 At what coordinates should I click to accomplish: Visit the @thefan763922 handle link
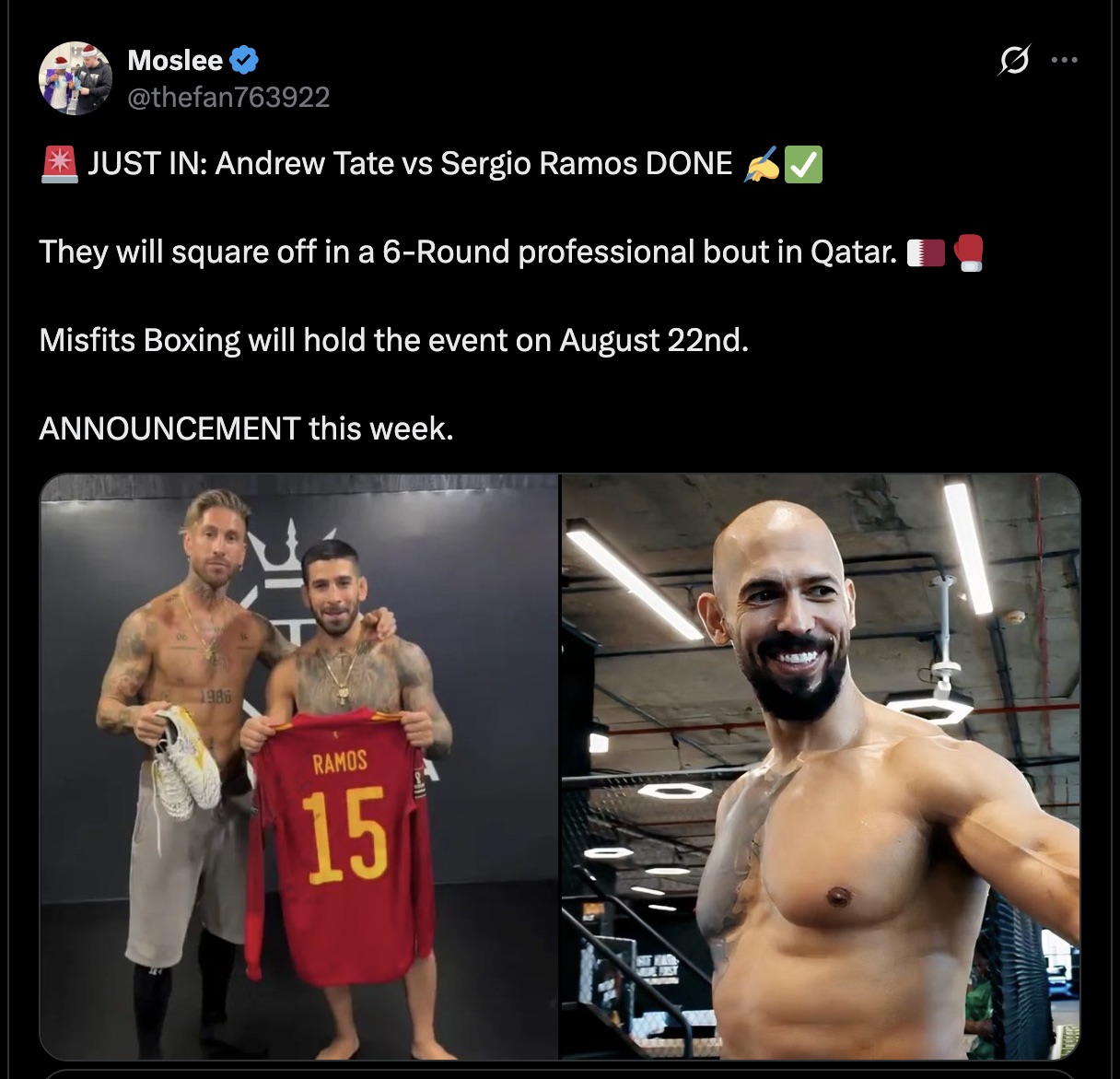228,98
